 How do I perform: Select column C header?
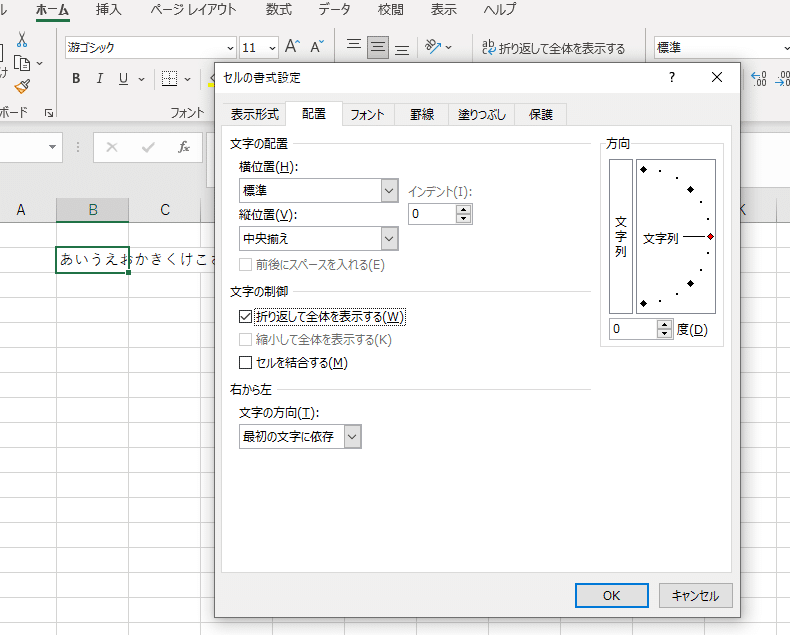pos(165,210)
